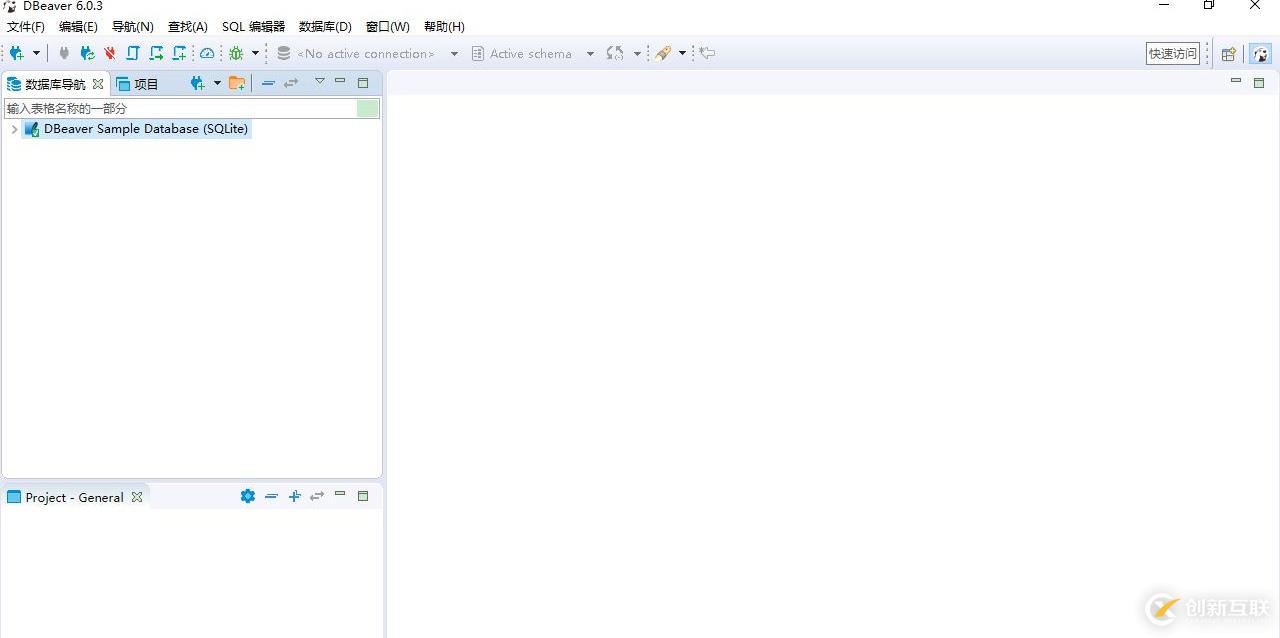This screenshot has width=1280, height=638.
Task: Click the back navigation arrow icon
Action: tap(707, 53)
